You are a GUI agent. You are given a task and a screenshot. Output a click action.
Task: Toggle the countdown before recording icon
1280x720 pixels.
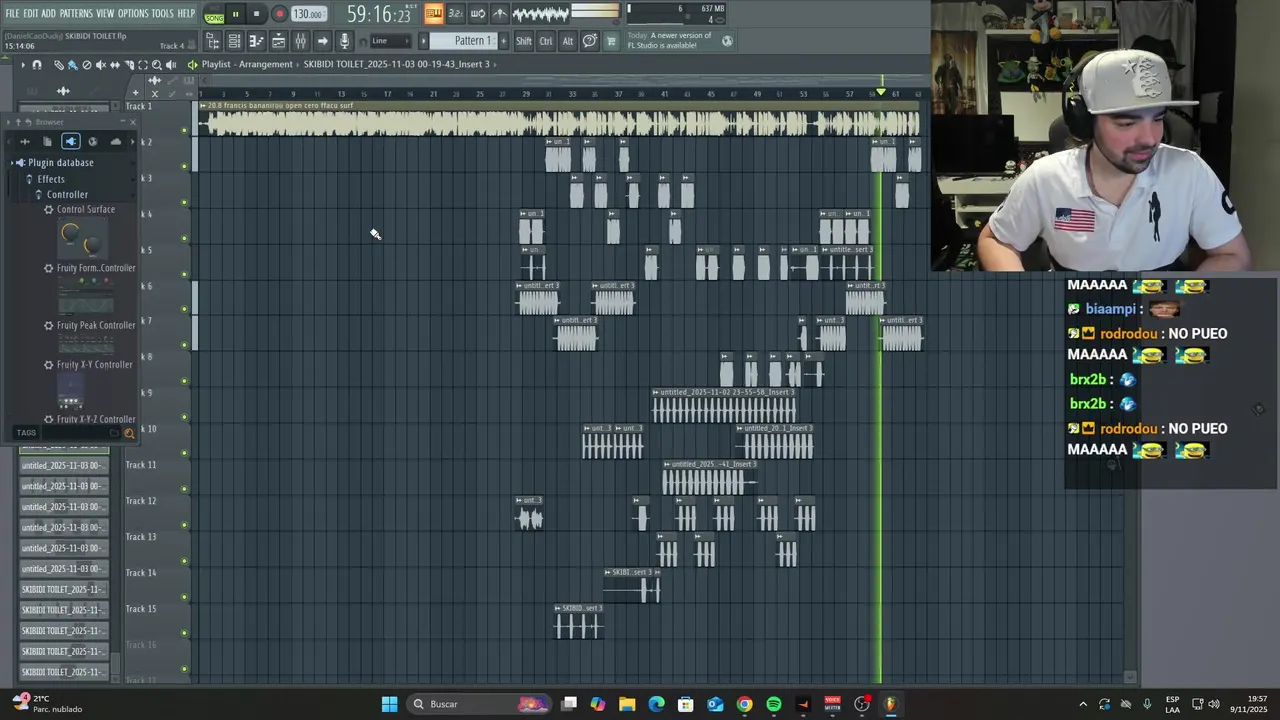[x=455, y=13]
